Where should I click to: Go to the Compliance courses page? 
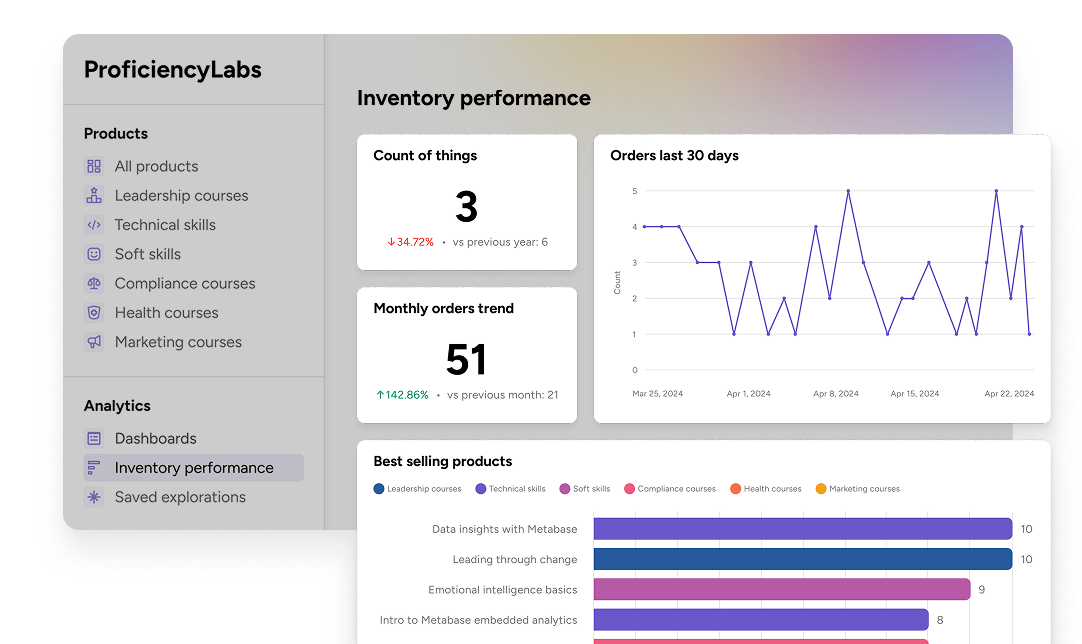pyautogui.click(x=185, y=284)
